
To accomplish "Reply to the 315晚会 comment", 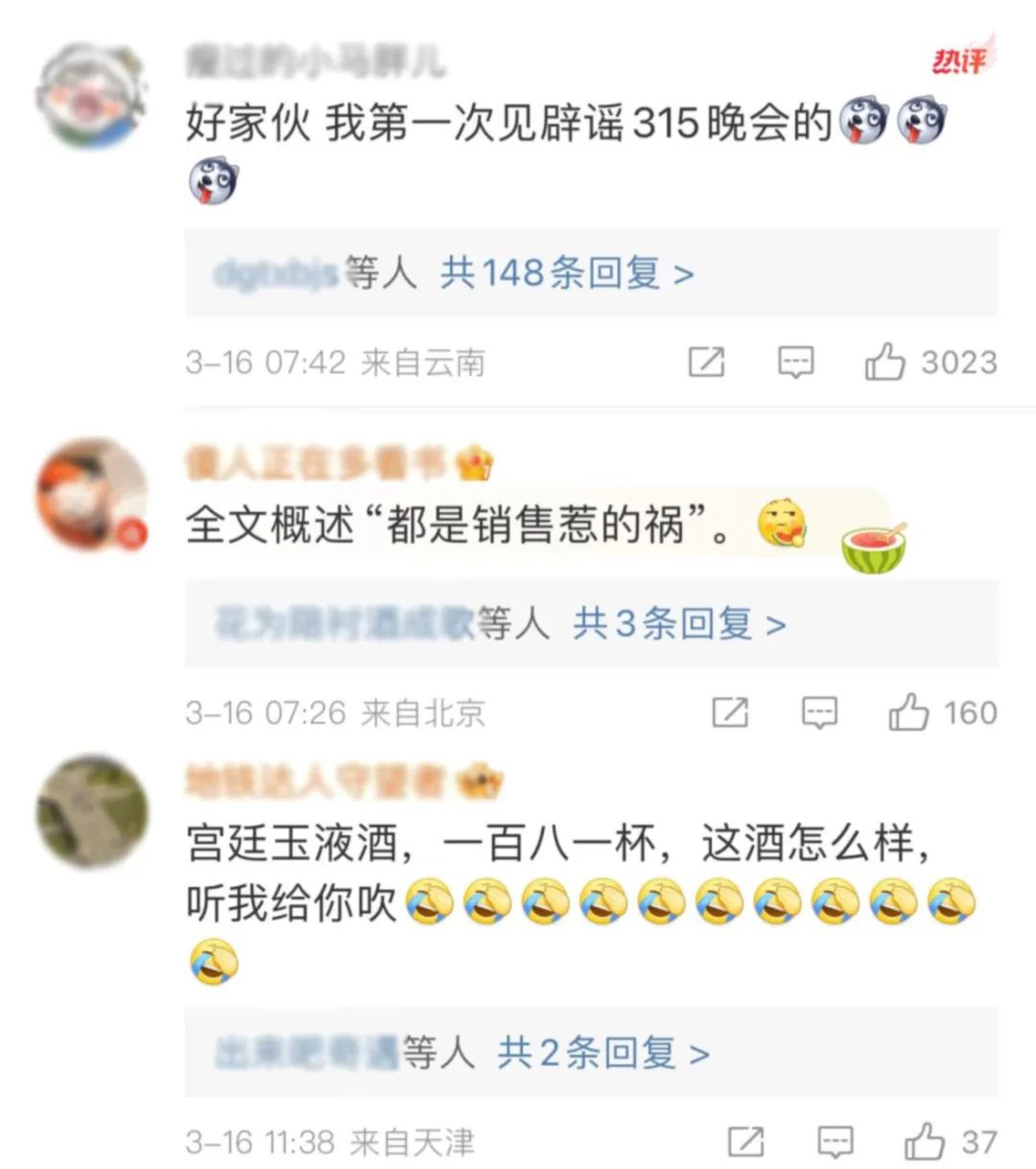I will click(x=795, y=362).
